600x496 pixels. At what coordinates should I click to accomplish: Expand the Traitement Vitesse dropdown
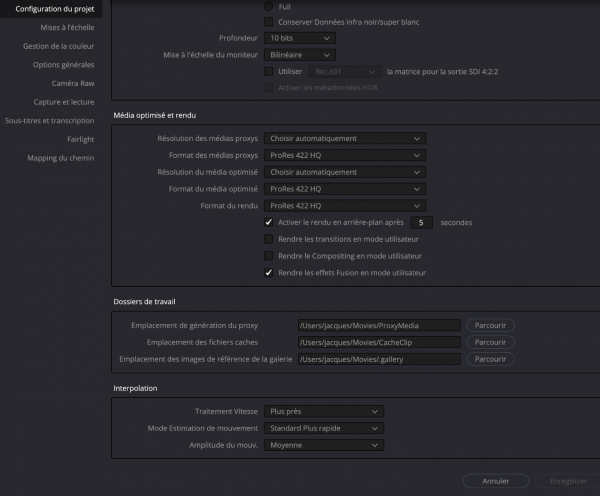(324, 411)
